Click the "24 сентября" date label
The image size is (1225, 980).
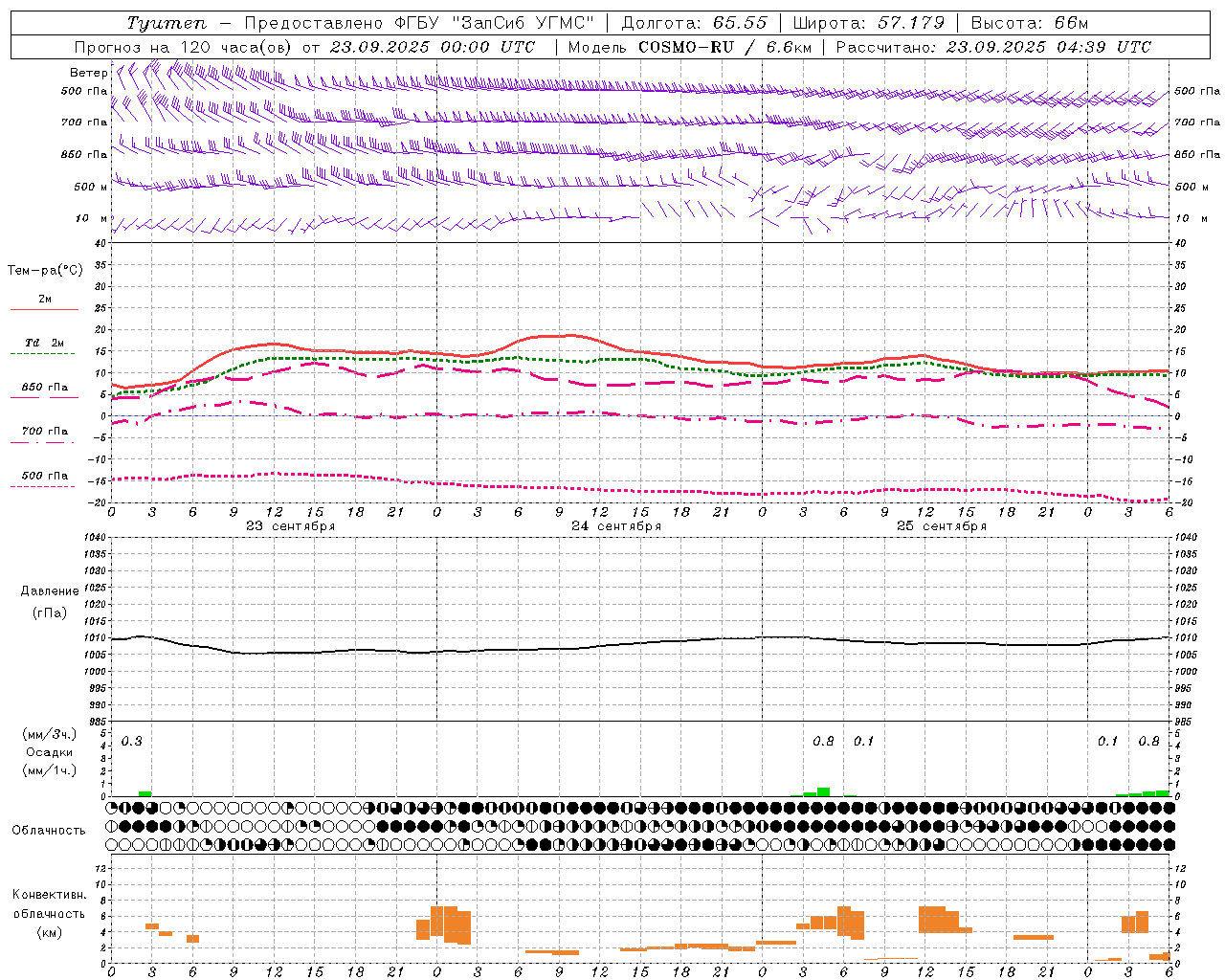click(615, 526)
